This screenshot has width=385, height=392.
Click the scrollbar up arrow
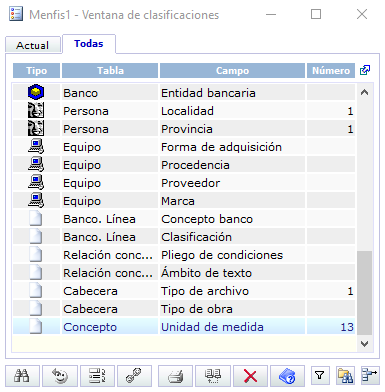pos(364,93)
